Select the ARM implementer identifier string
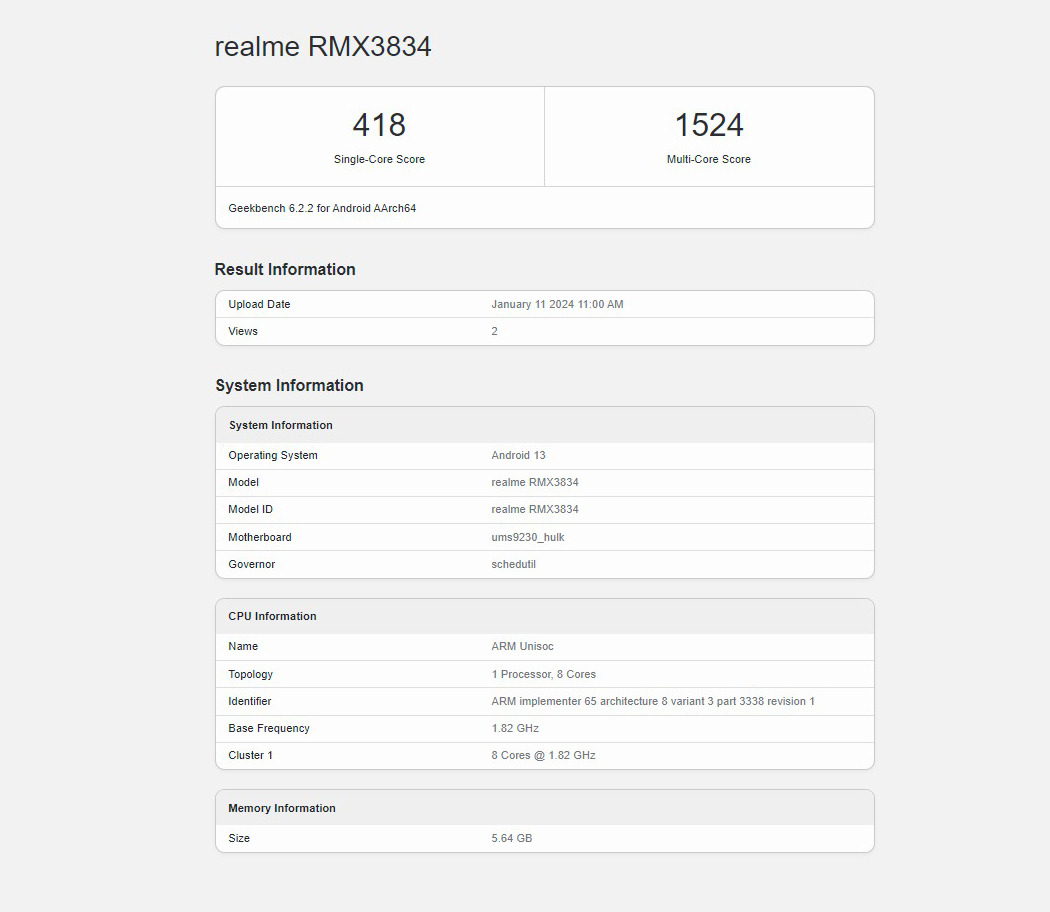 (x=653, y=701)
